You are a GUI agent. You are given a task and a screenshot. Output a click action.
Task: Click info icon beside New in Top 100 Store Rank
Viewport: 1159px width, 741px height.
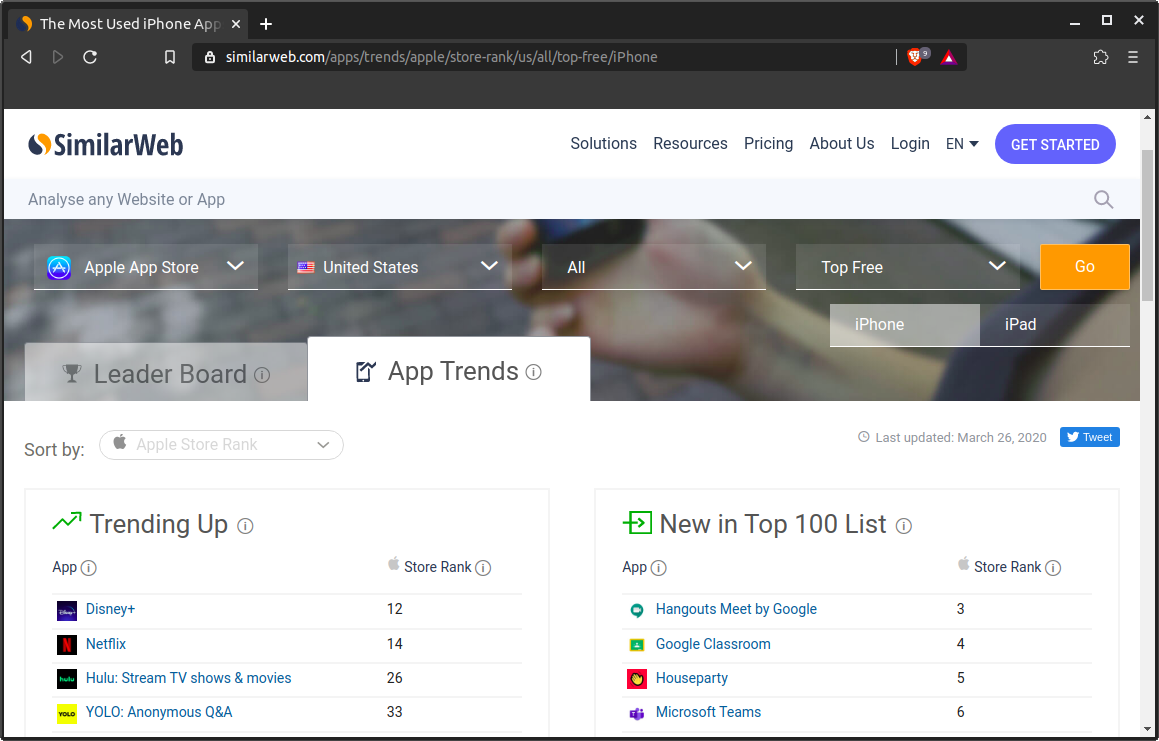(x=1053, y=568)
